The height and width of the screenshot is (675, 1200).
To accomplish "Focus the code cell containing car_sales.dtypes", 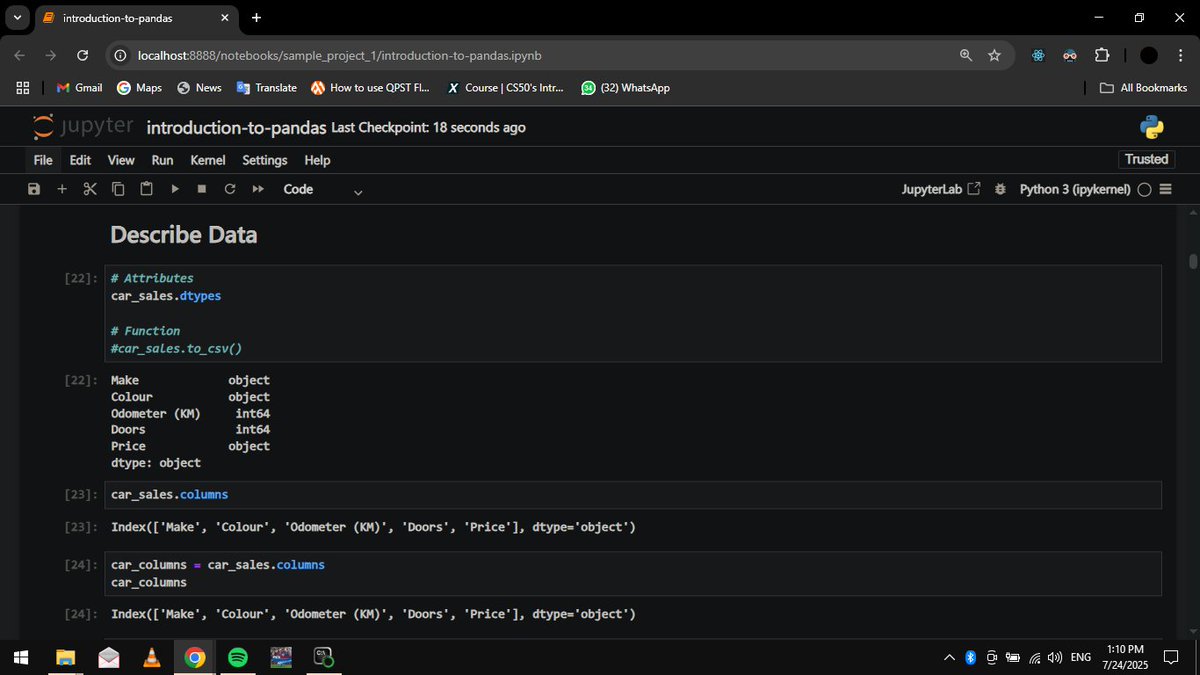I will (635, 314).
